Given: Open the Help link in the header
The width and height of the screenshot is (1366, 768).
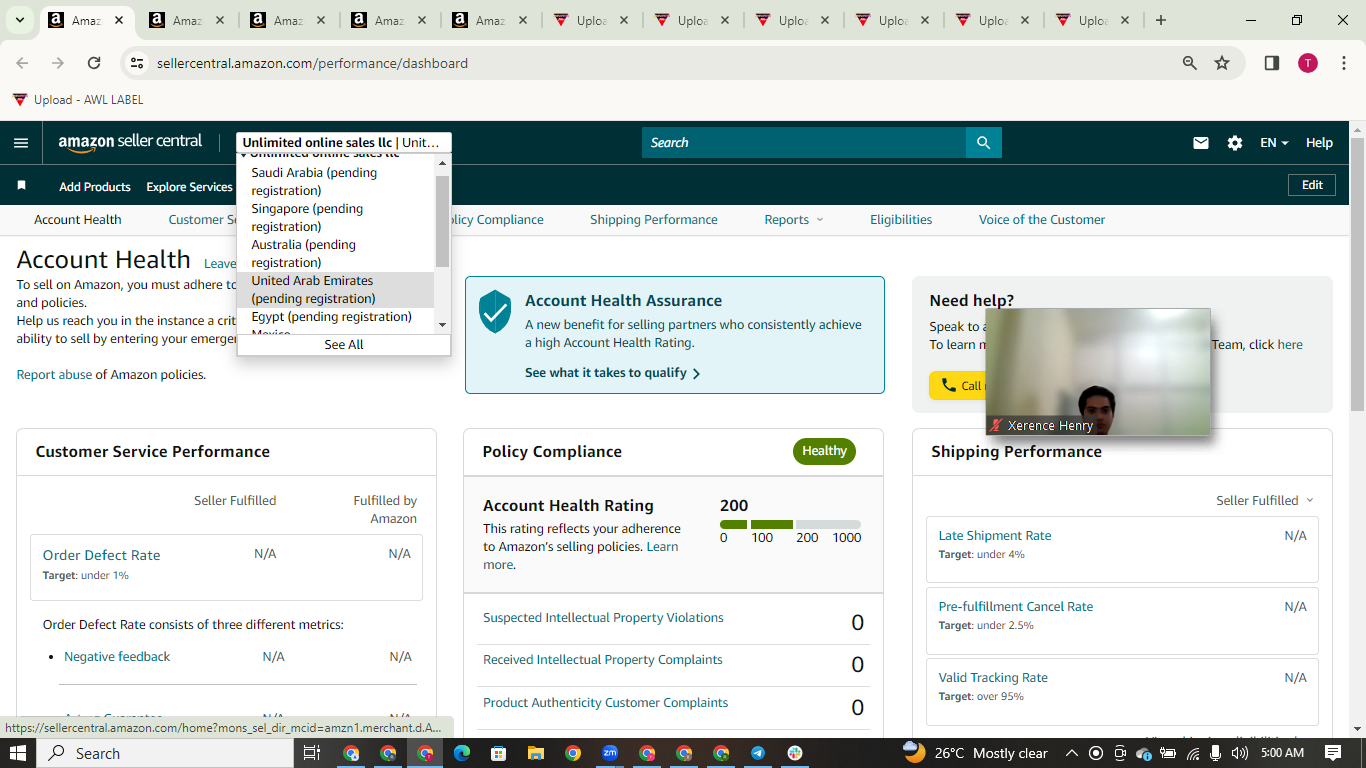Looking at the screenshot, I should coord(1319,143).
